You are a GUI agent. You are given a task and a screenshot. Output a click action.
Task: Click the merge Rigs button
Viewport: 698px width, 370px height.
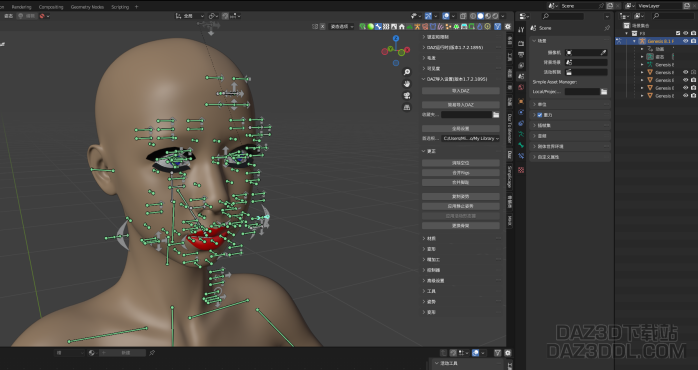(x=461, y=173)
